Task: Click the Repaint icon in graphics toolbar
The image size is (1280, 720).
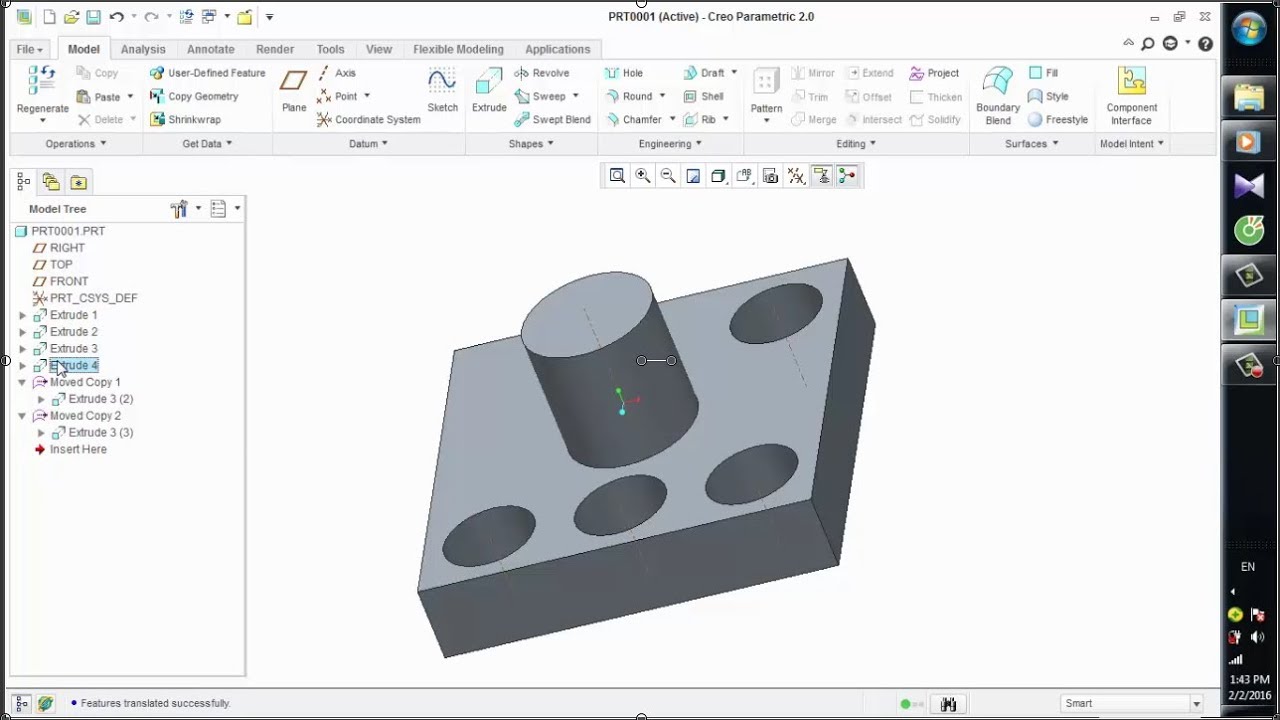Action: click(693, 176)
